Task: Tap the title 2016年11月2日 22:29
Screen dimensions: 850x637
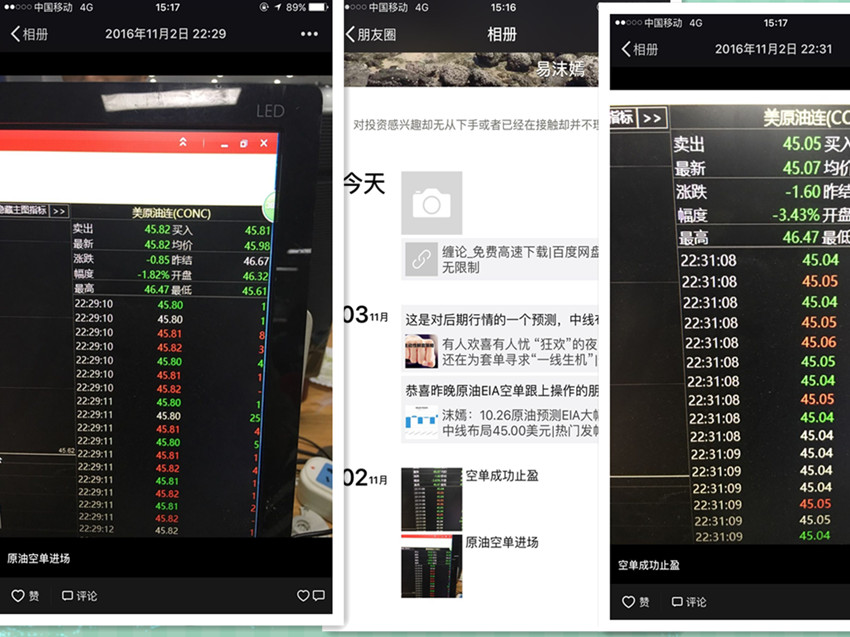Action: click(x=166, y=34)
